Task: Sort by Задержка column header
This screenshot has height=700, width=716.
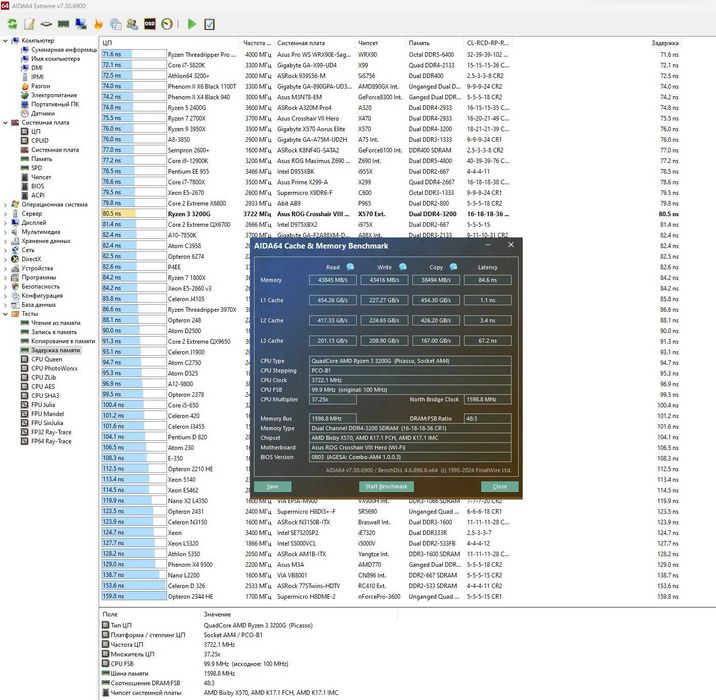Action: pos(664,43)
